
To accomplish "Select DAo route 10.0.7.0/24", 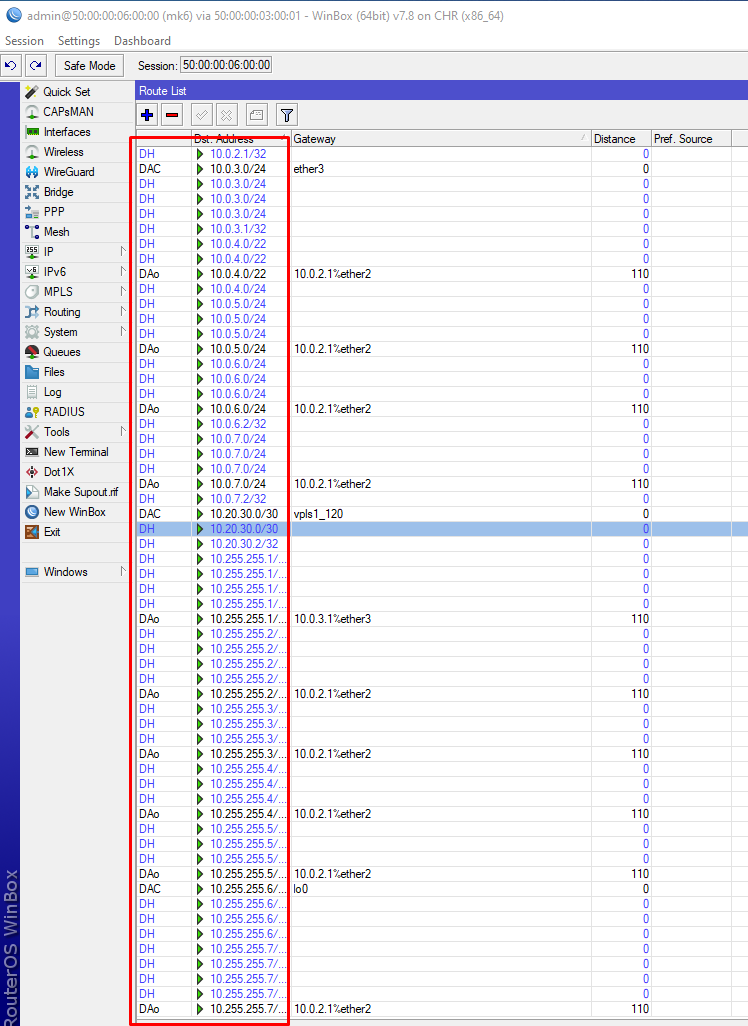I will [x=442, y=484].
